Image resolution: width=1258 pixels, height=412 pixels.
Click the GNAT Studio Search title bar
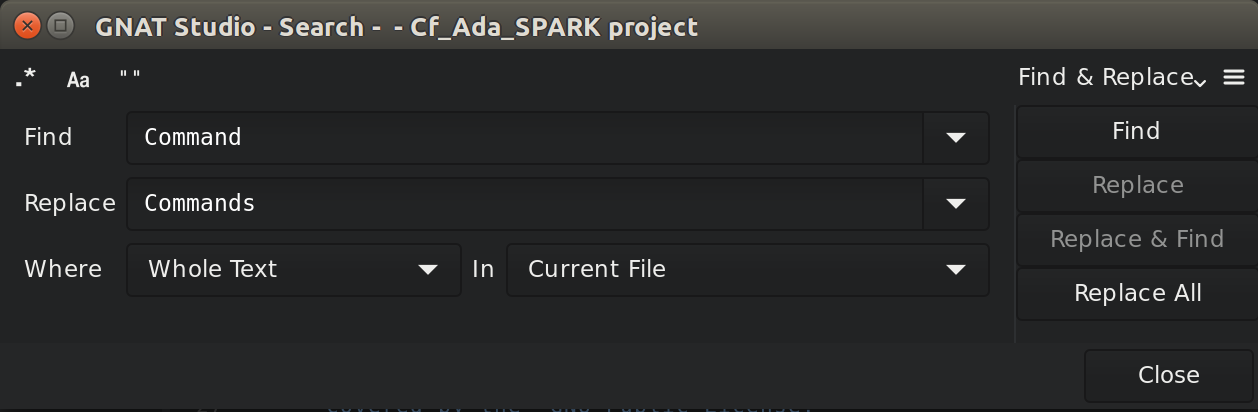coord(396,27)
